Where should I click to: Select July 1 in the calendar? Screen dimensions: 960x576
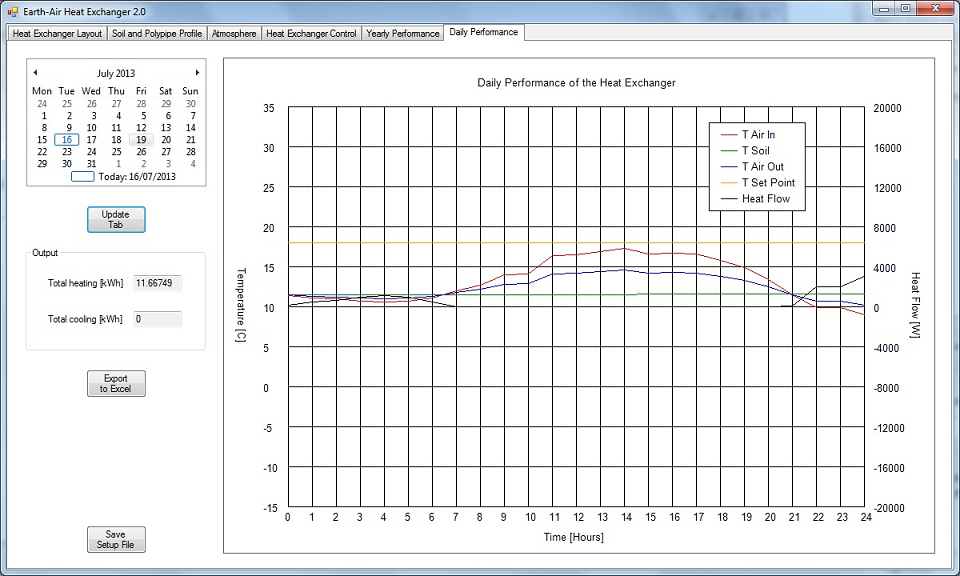tap(42, 116)
